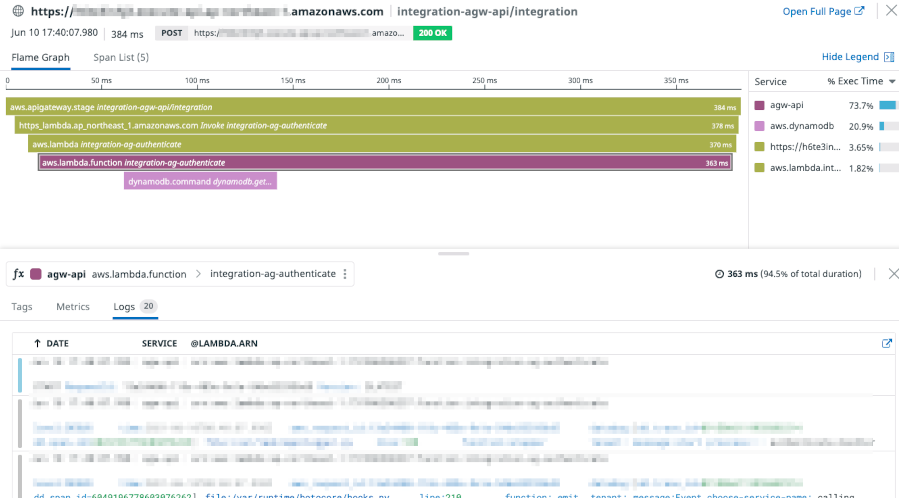Click the legend collapse icon next to Hide Legend
The width and height of the screenshot is (900, 498).
pyautogui.click(x=889, y=57)
